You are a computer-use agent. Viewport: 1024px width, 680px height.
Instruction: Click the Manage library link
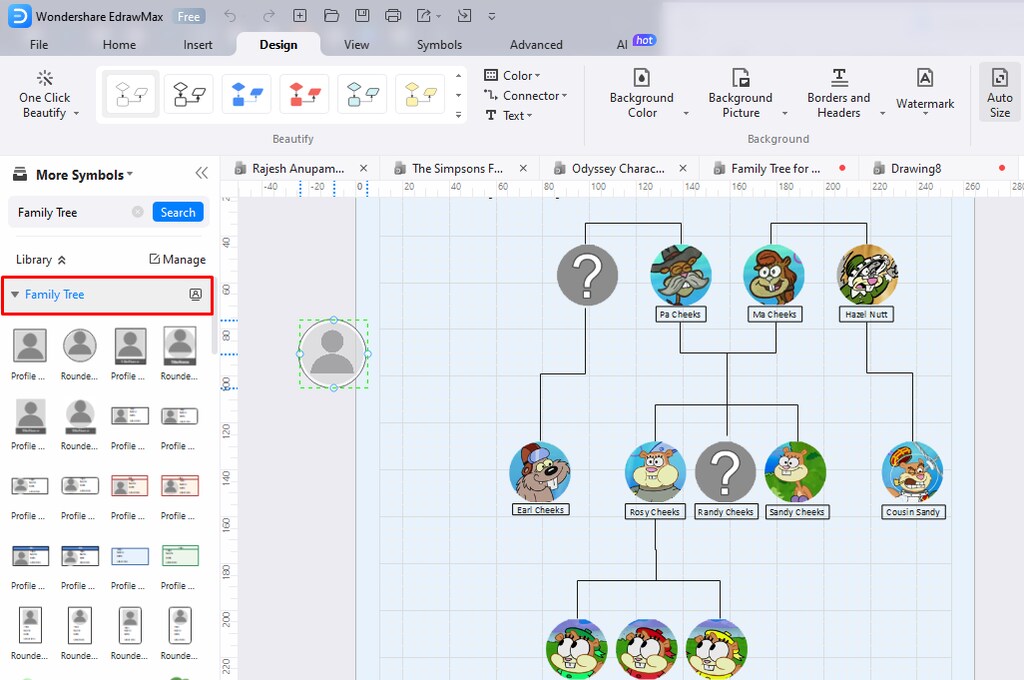pos(178,259)
